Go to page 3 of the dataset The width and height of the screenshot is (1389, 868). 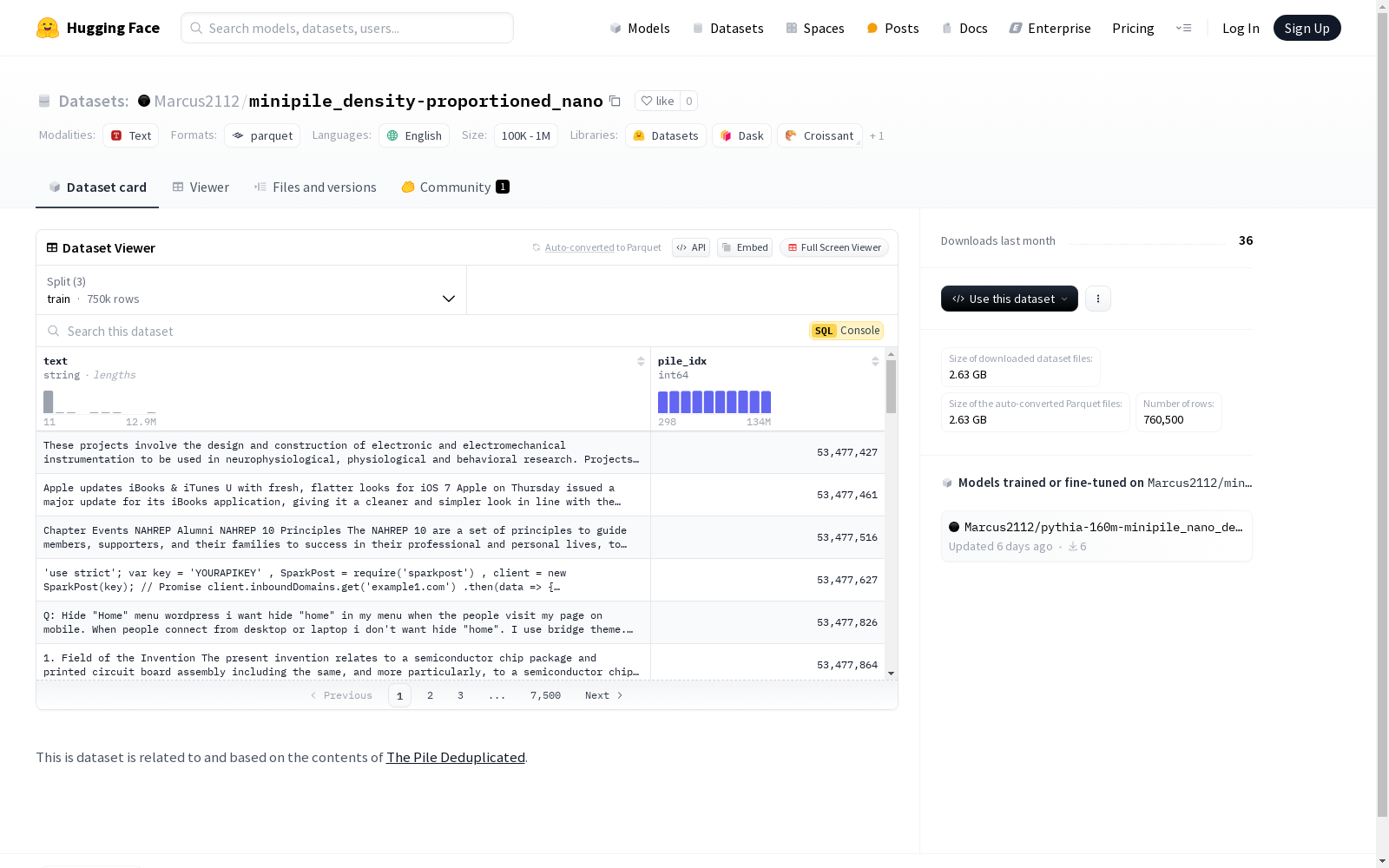(460, 695)
